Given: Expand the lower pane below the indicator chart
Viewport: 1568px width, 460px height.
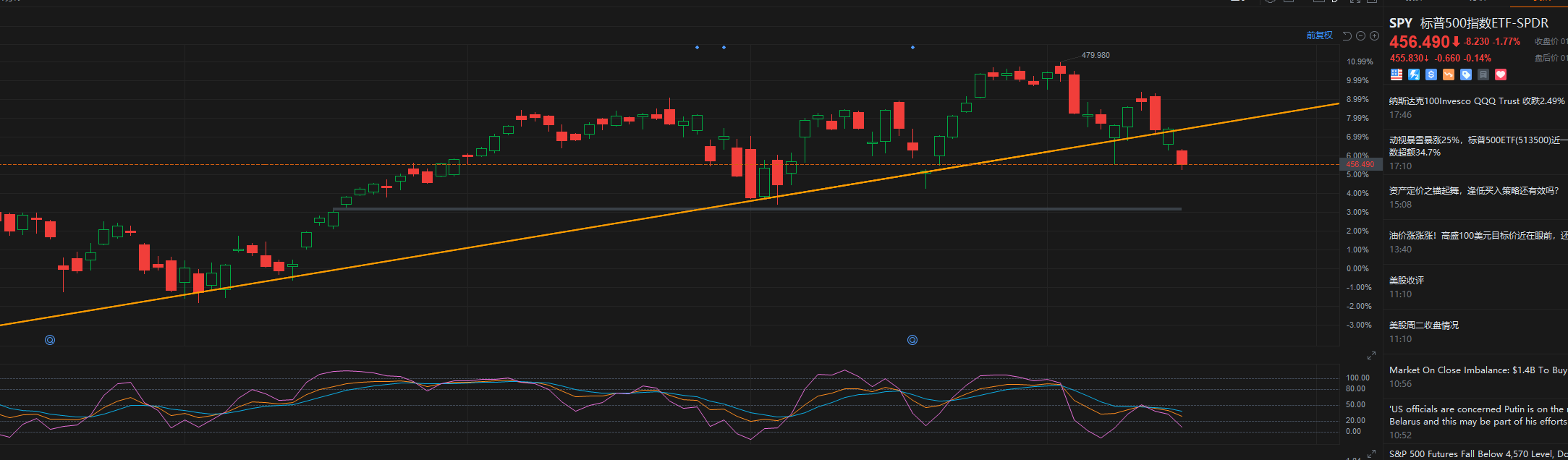Looking at the screenshot, I should point(1371,453).
